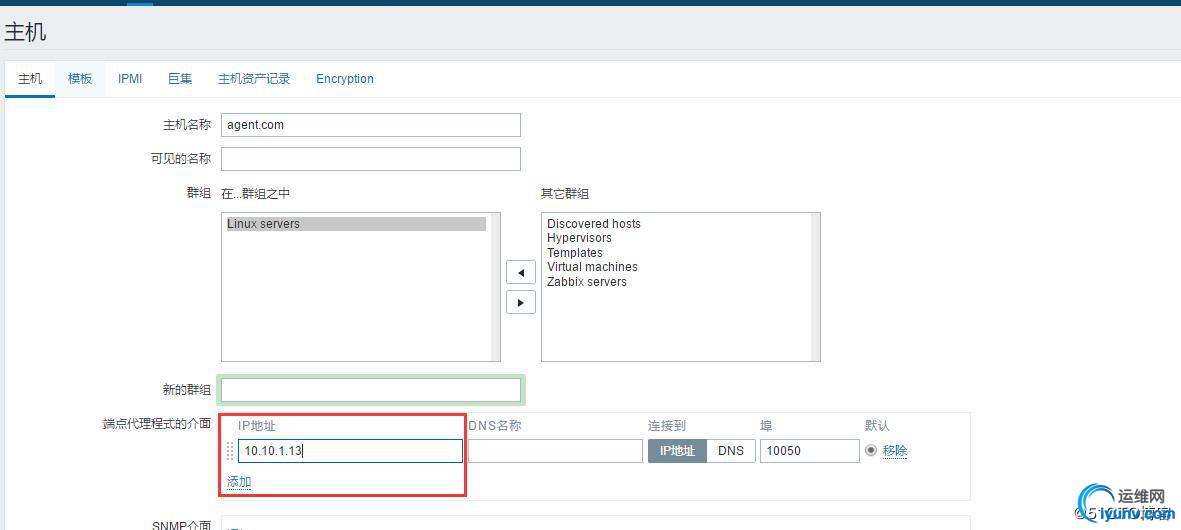Select Discovered hosts in other groups
The width and height of the screenshot is (1181, 530).
coord(594,224)
